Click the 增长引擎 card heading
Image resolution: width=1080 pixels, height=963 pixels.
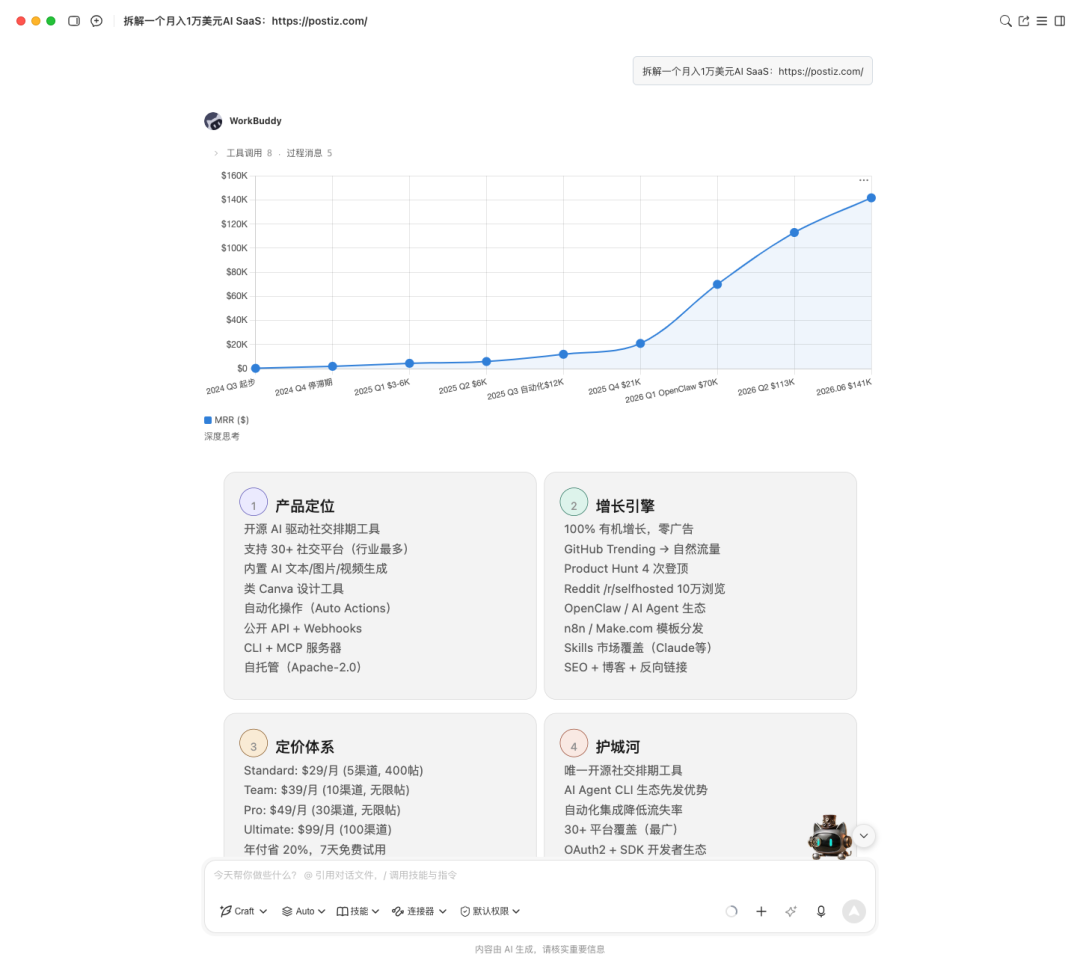click(625, 506)
